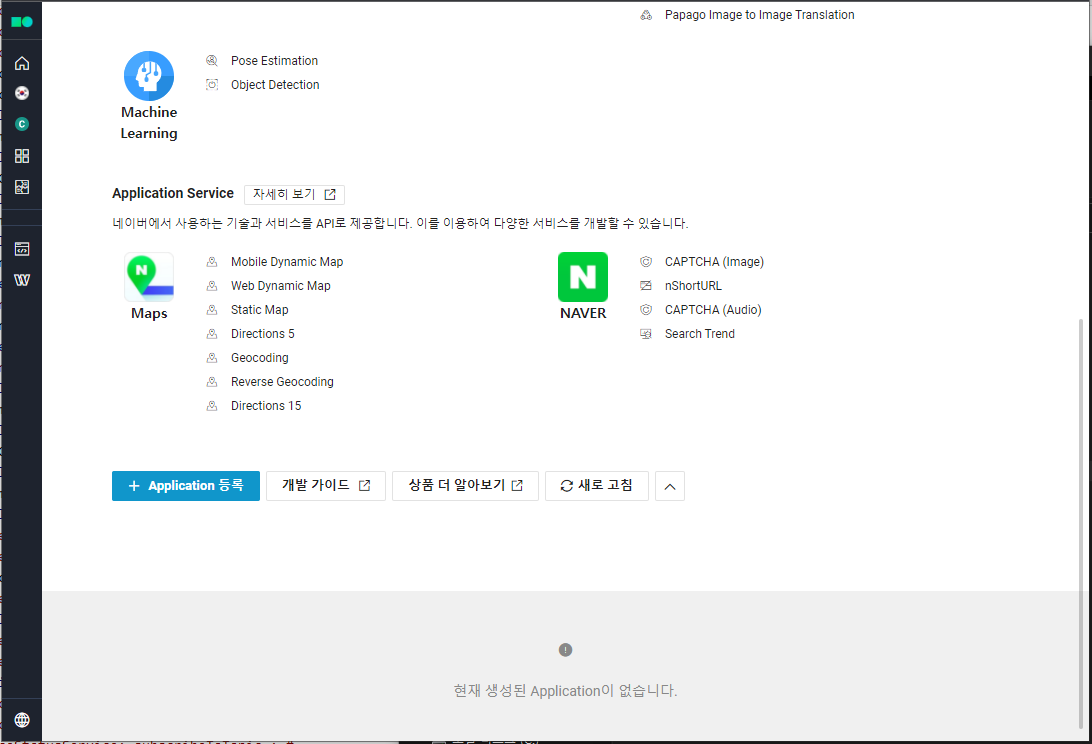Click the icon beside Directions 15
The width and height of the screenshot is (1092, 744).
[212, 406]
